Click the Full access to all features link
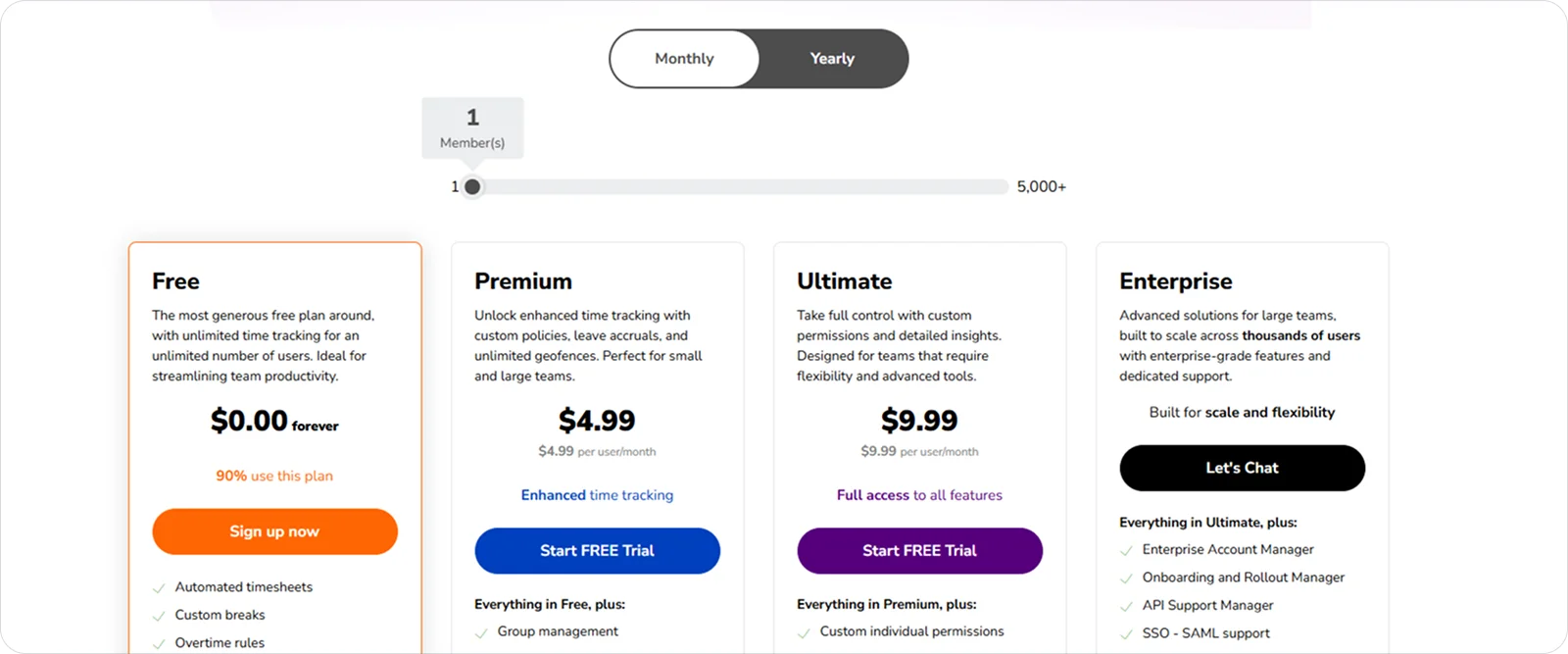Viewport: 1568px width, 654px height. 918,495
